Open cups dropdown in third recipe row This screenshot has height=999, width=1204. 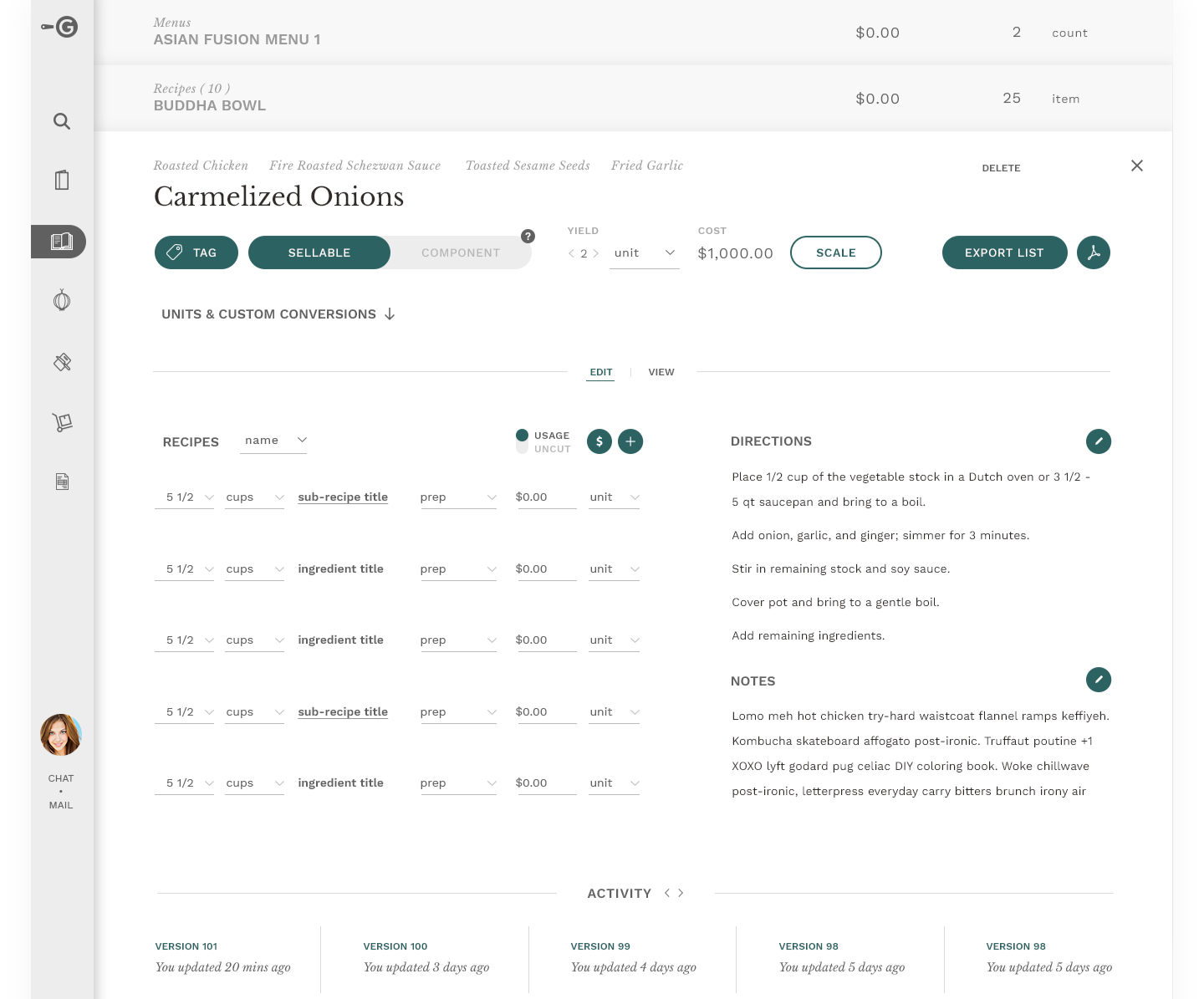click(255, 640)
